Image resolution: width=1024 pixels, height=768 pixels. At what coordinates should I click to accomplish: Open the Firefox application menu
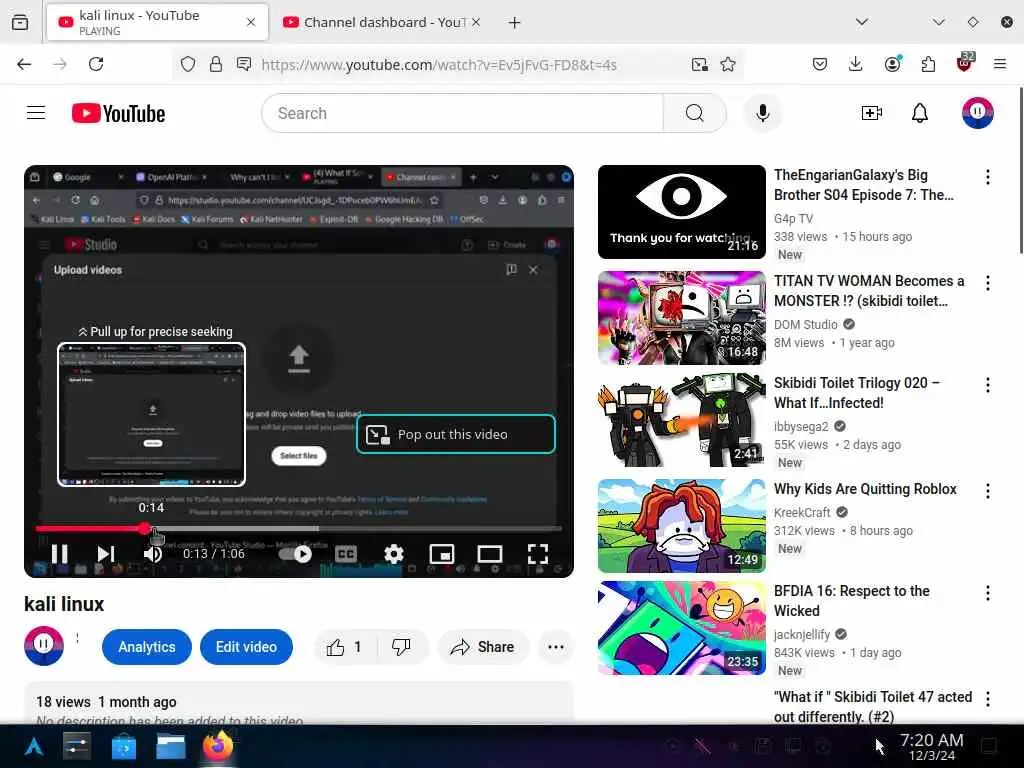[1000, 64]
